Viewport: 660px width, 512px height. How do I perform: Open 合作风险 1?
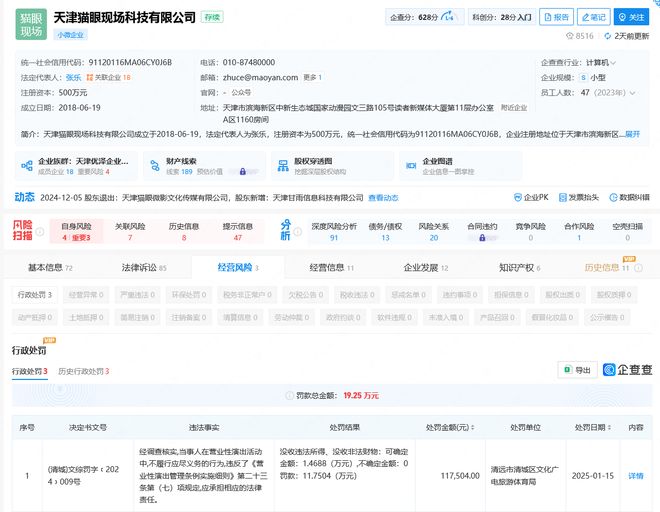coord(579,232)
